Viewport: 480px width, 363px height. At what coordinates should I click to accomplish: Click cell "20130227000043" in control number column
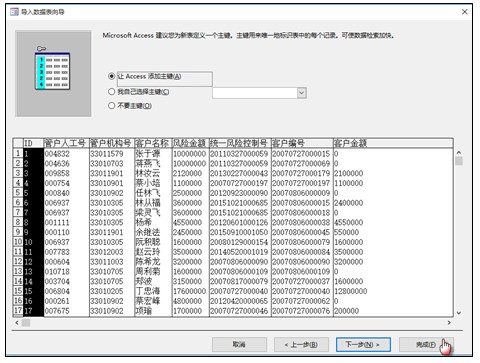[x=239, y=173]
